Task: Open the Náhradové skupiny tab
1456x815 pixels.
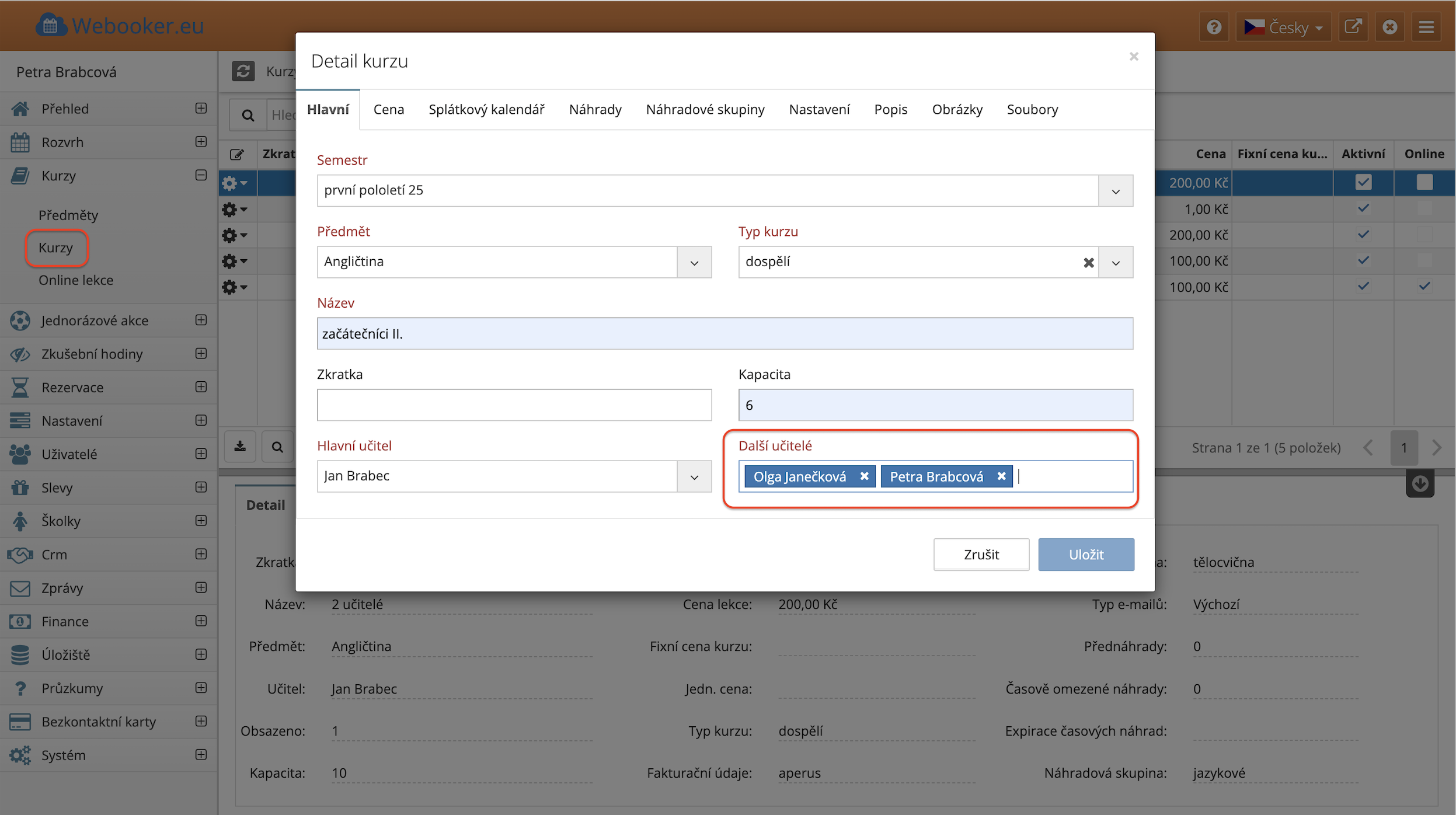Action: click(x=705, y=109)
